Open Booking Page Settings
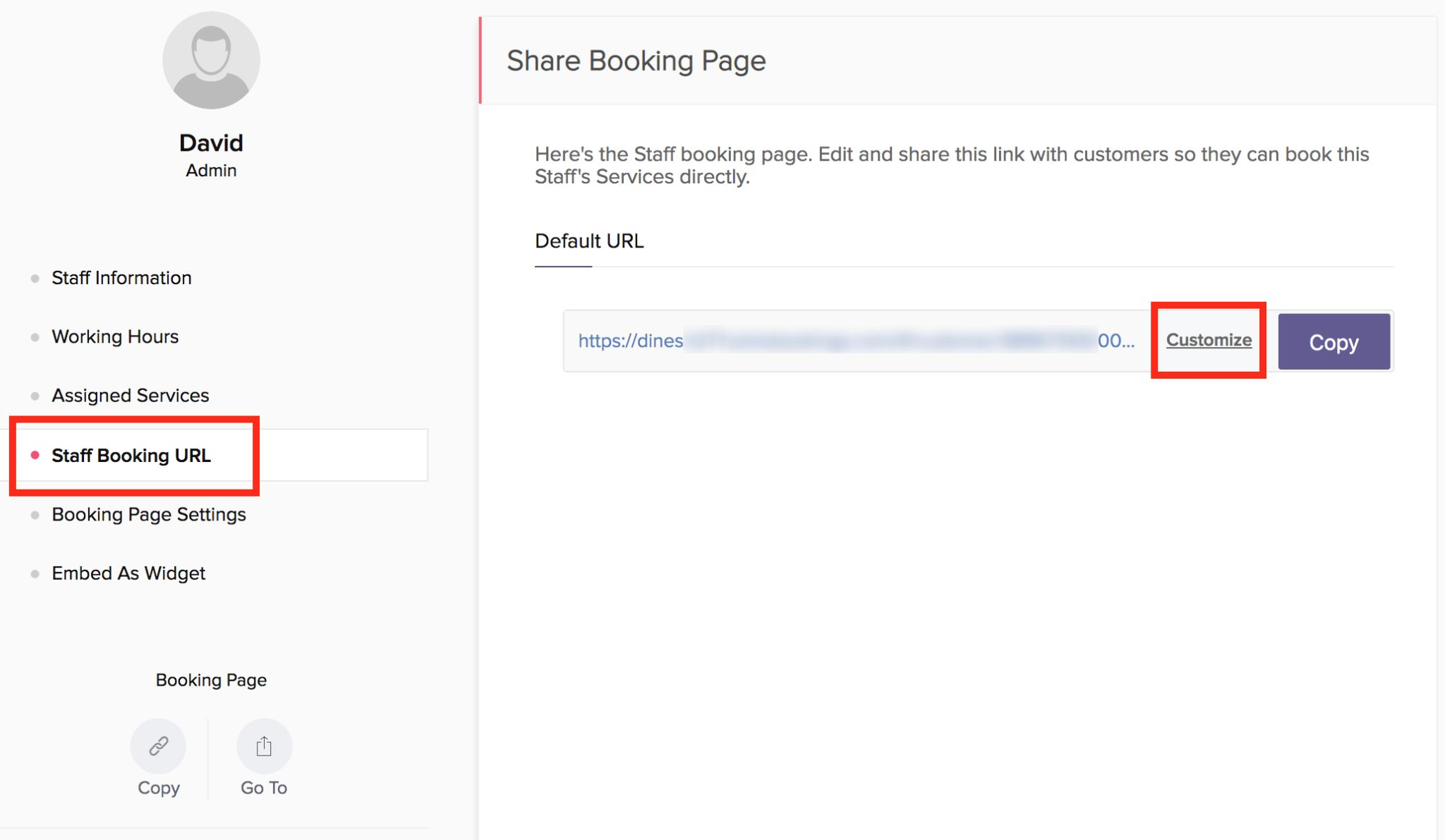 click(149, 515)
